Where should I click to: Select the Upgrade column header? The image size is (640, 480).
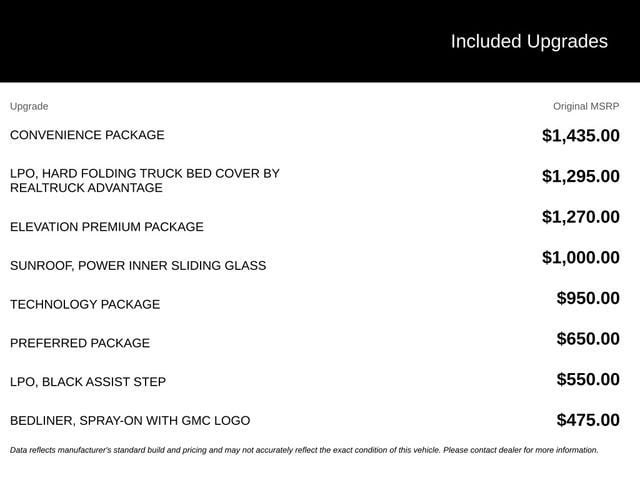click(x=29, y=107)
